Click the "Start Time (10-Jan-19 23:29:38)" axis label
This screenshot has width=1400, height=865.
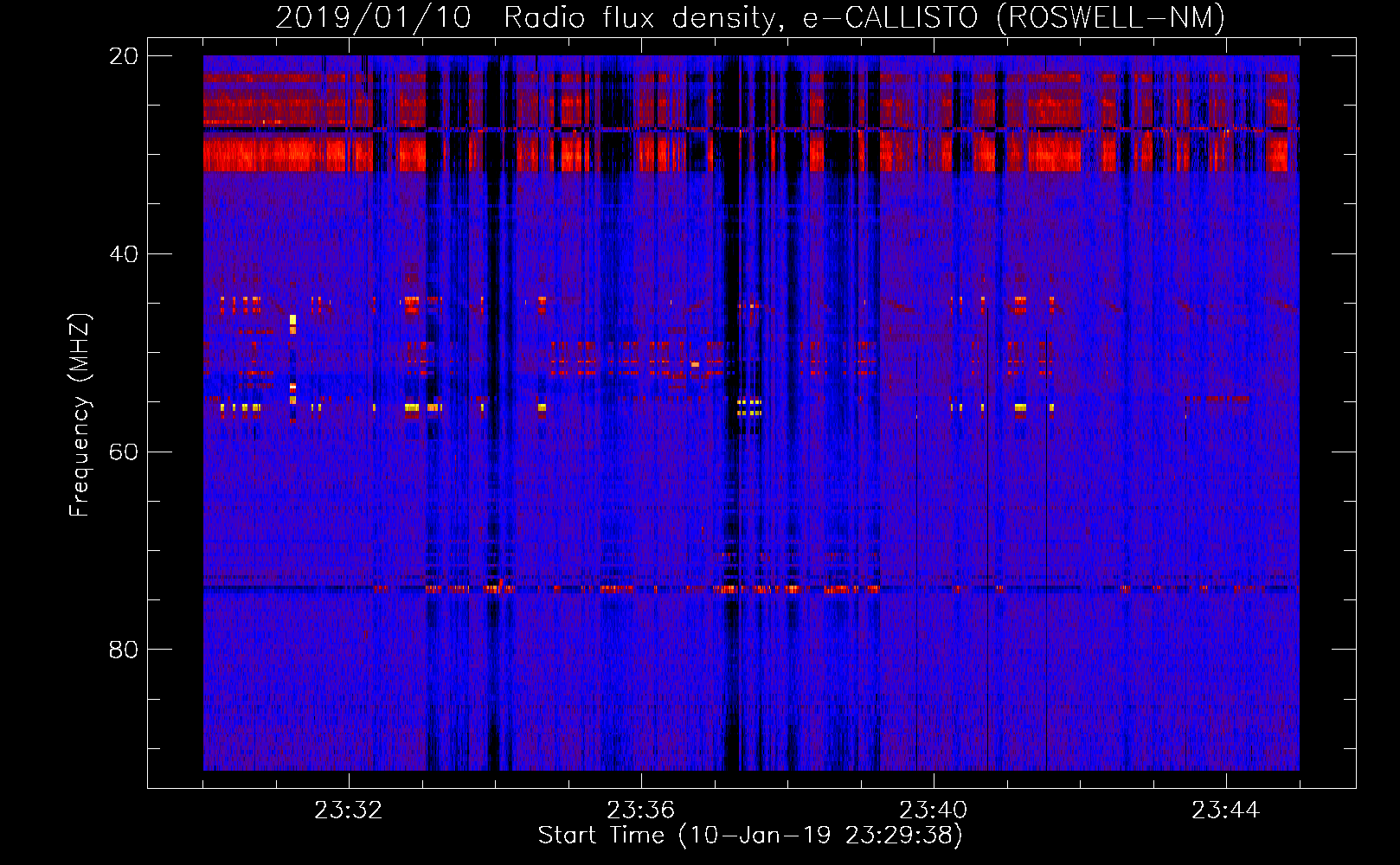coord(750,836)
